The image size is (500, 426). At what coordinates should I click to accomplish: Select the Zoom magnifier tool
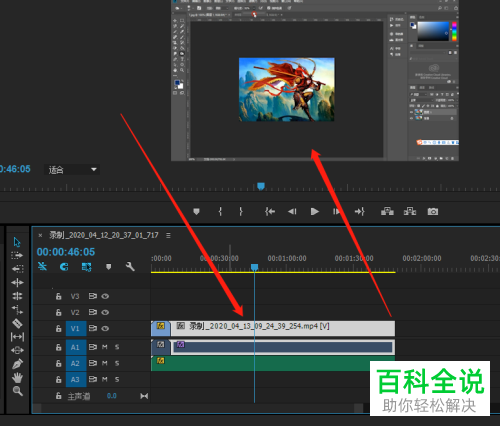coord(17,391)
